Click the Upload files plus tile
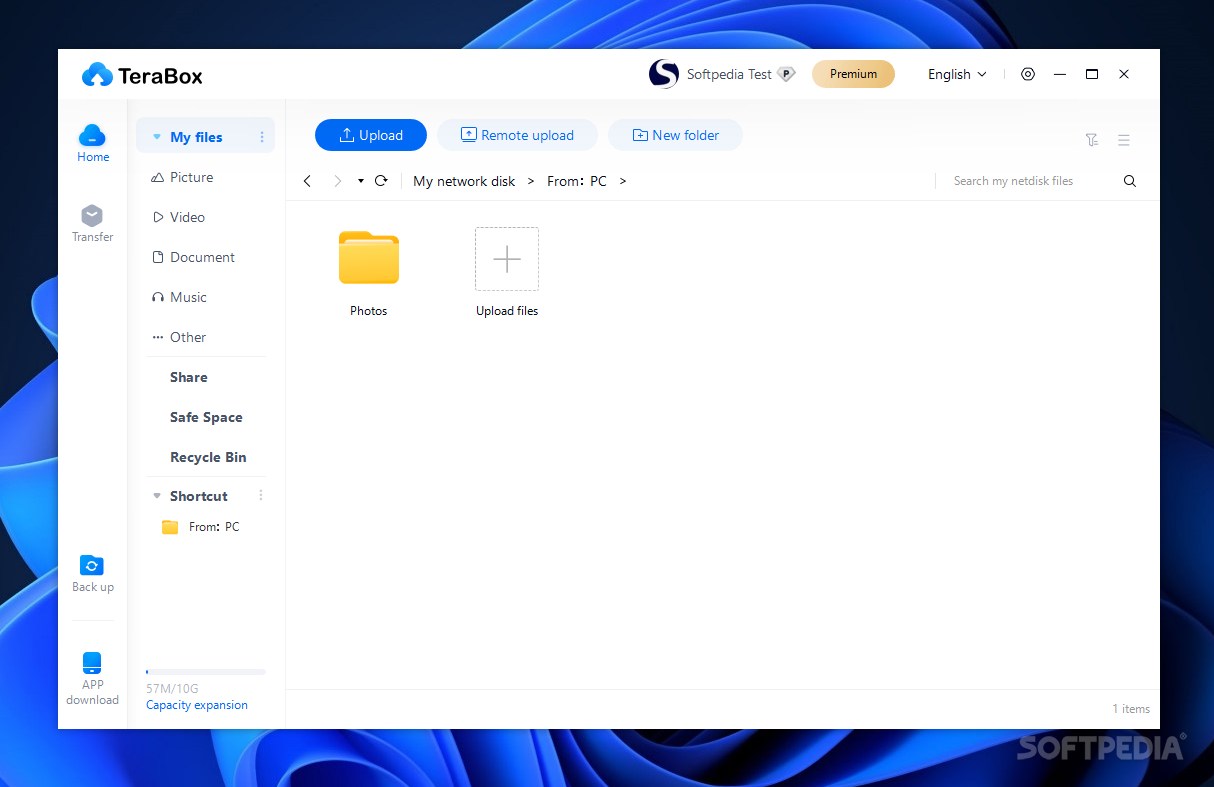This screenshot has height=787, width=1214. [507, 259]
